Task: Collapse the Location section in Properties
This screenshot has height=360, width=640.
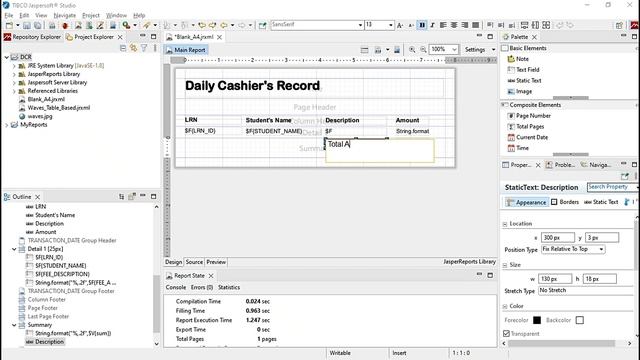Action: click(505, 224)
